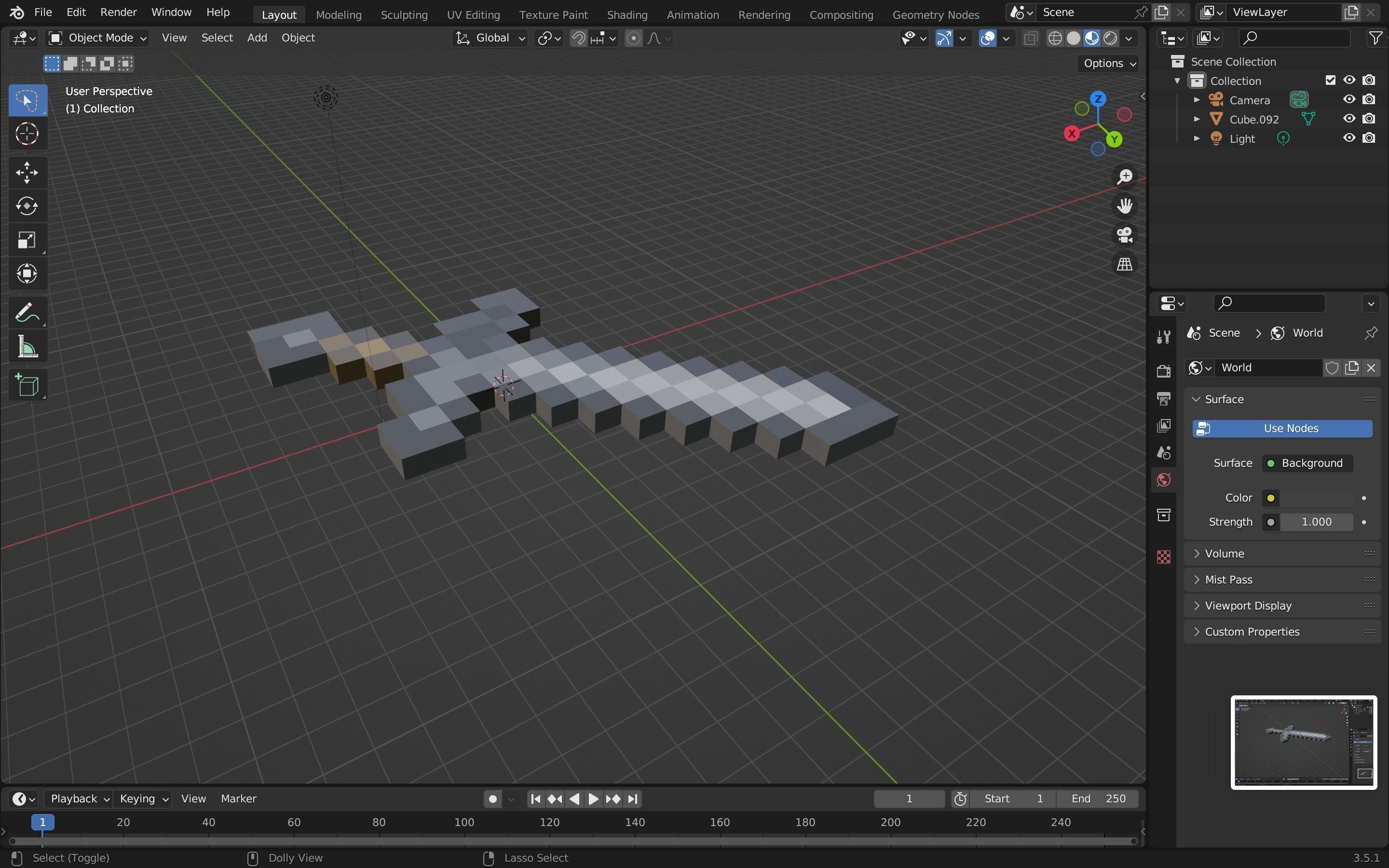The image size is (1389, 868).
Task: Open the Collection properties tab
Action: pyautogui.click(x=1163, y=515)
